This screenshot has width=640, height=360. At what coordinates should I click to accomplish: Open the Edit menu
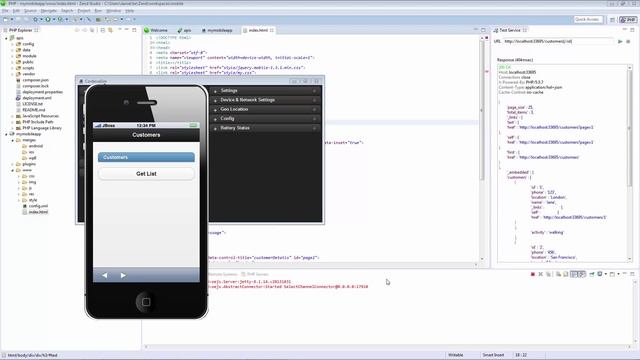click(x=16, y=11)
